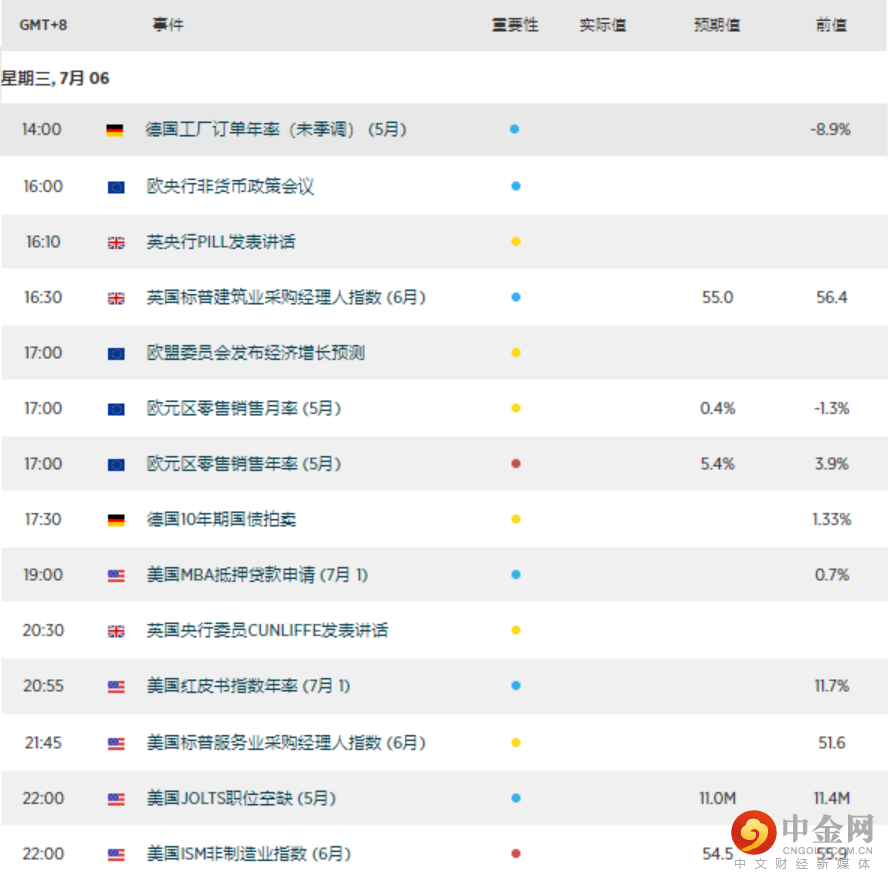
Task: Click the yellow importance dot for 欧盟委员会发布经济增长预测
Action: tap(516, 352)
